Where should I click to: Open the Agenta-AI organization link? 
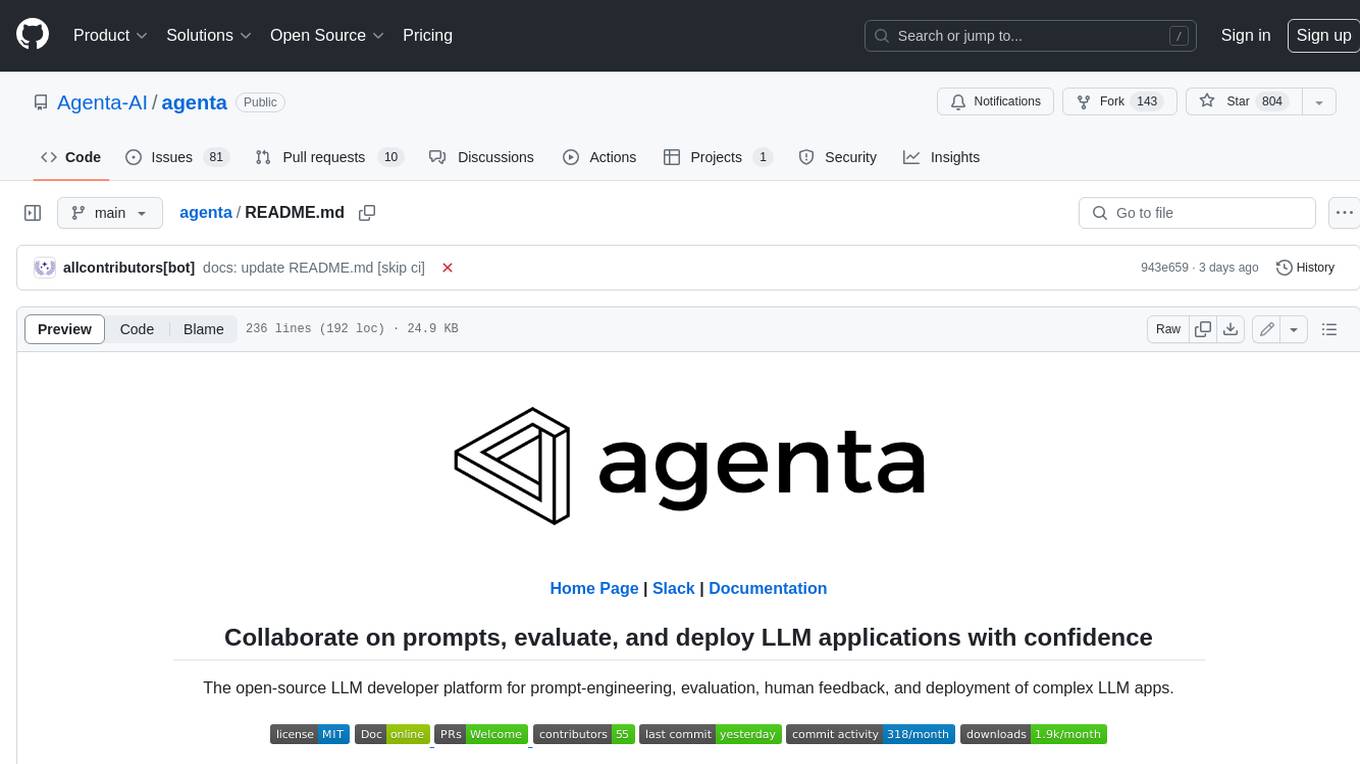tap(102, 102)
